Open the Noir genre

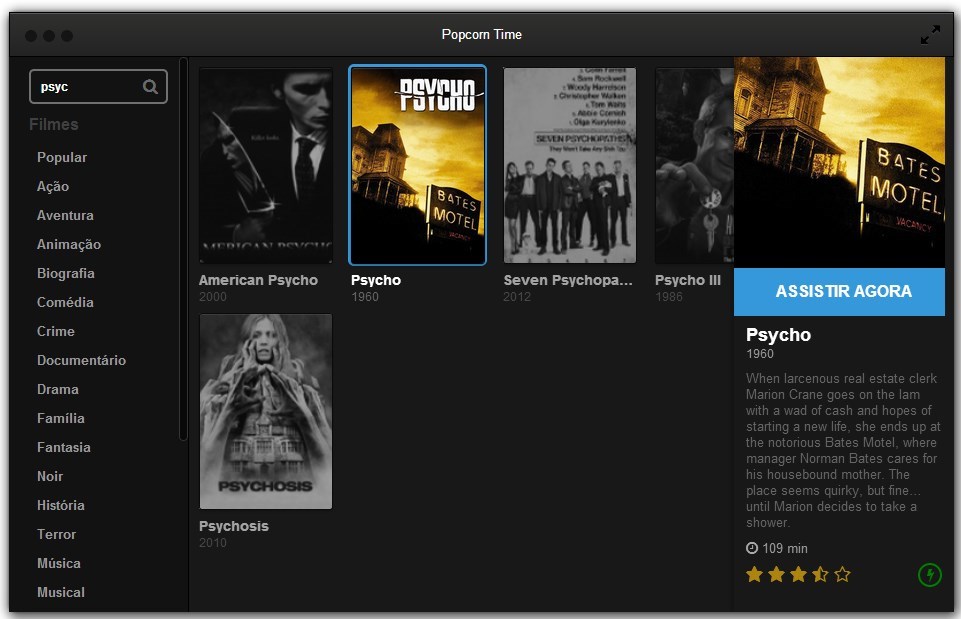click(x=50, y=476)
